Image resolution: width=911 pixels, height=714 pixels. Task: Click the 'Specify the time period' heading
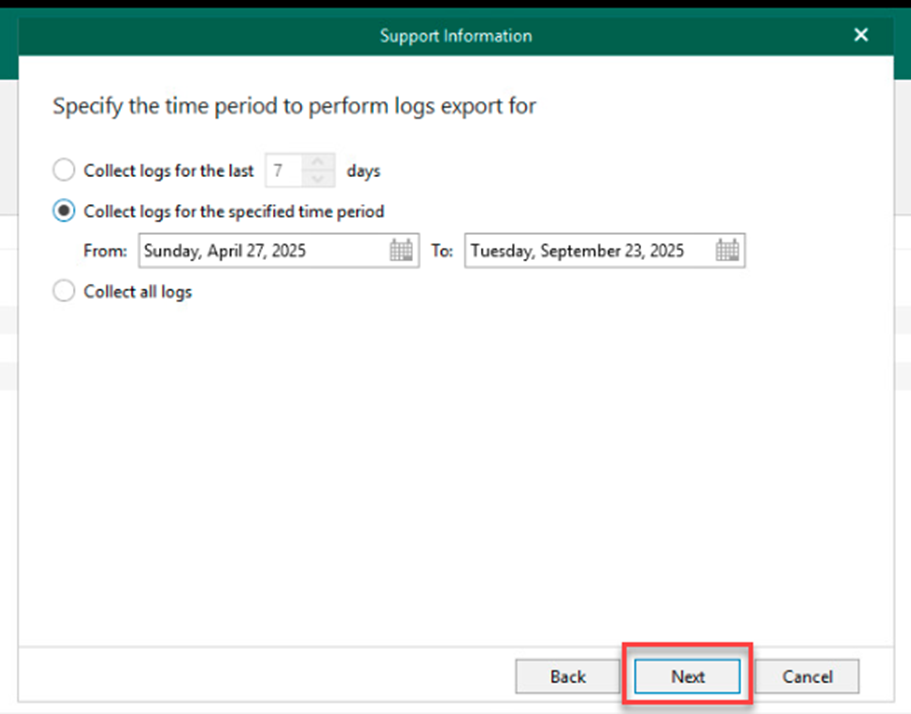[294, 106]
